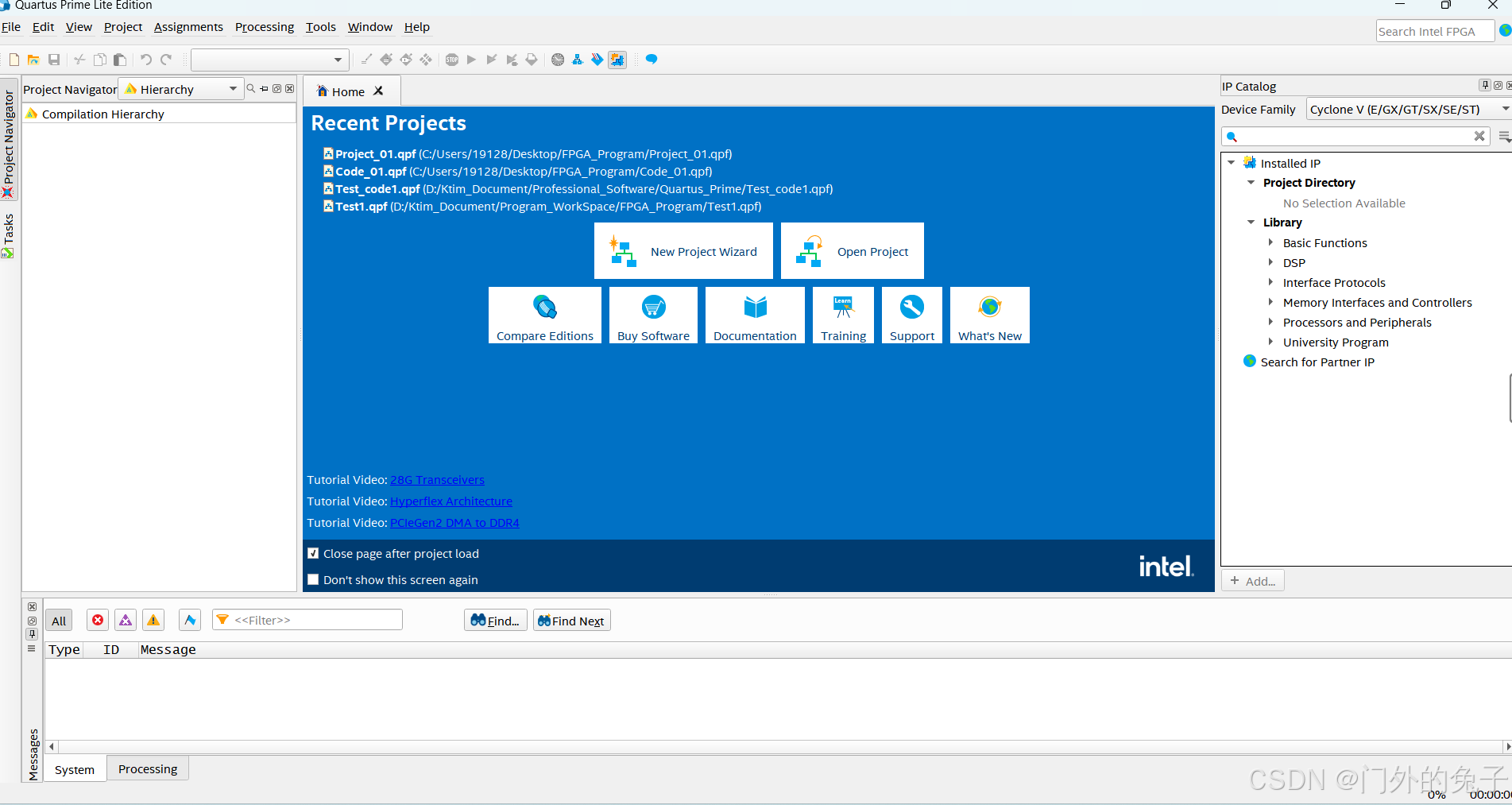
Task: Toggle the All messages filter button
Action: 59,621
